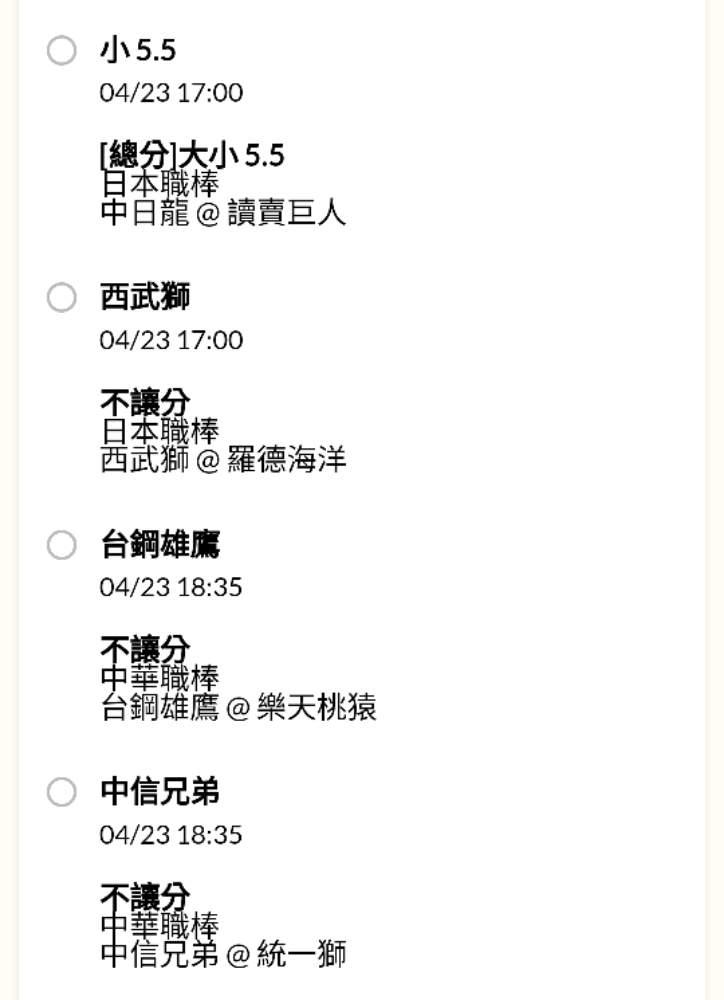Image resolution: width=724 pixels, height=1000 pixels.
Task: Click 不讓分 label under 台鋼雄鷹
Action: pyautogui.click(x=145, y=649)
